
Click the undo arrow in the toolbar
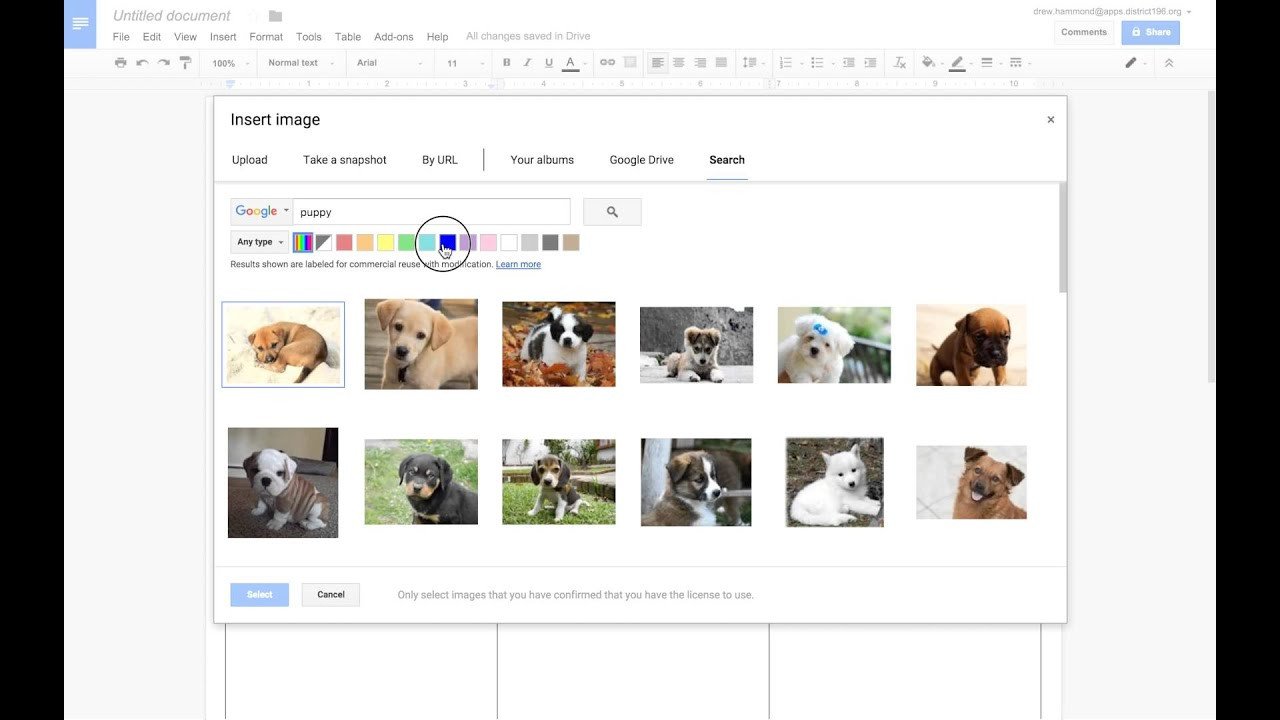pyautogui.click(x=142, y=63)
